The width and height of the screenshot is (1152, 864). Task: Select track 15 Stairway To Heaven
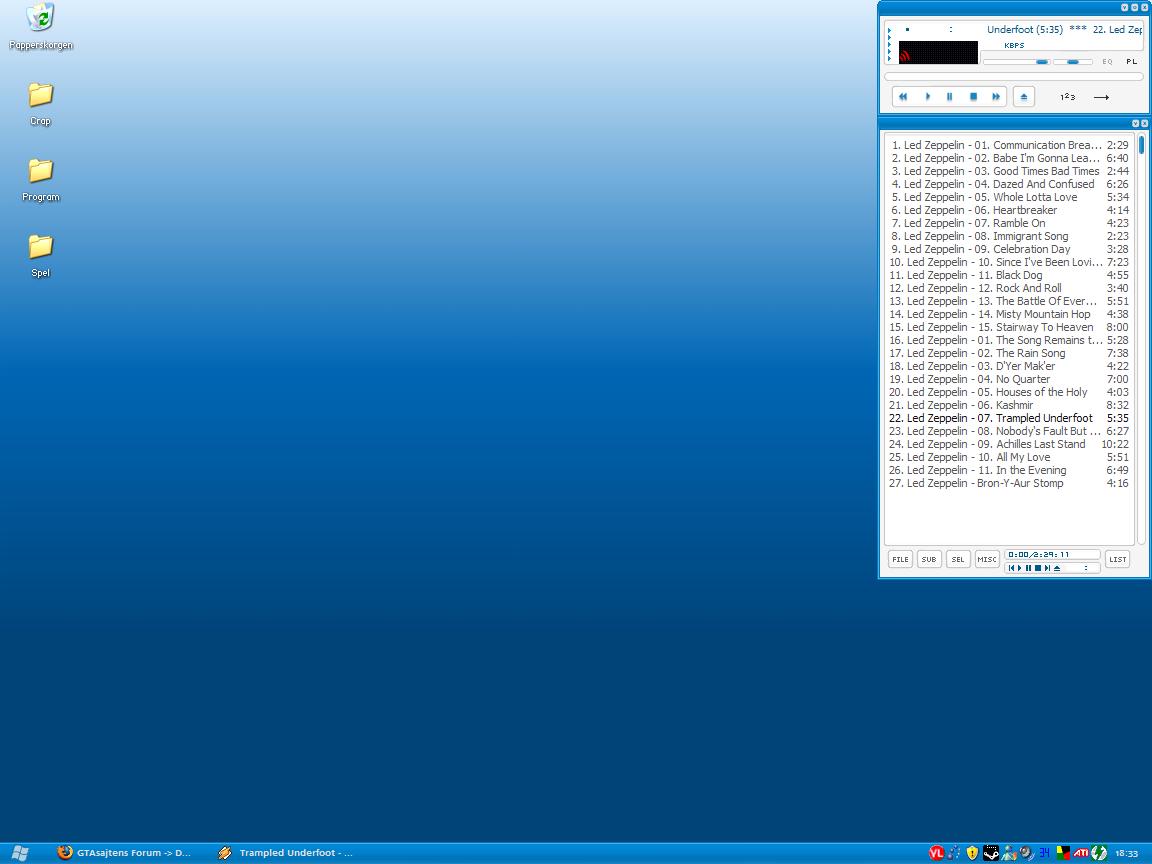tap(1009, 327)
